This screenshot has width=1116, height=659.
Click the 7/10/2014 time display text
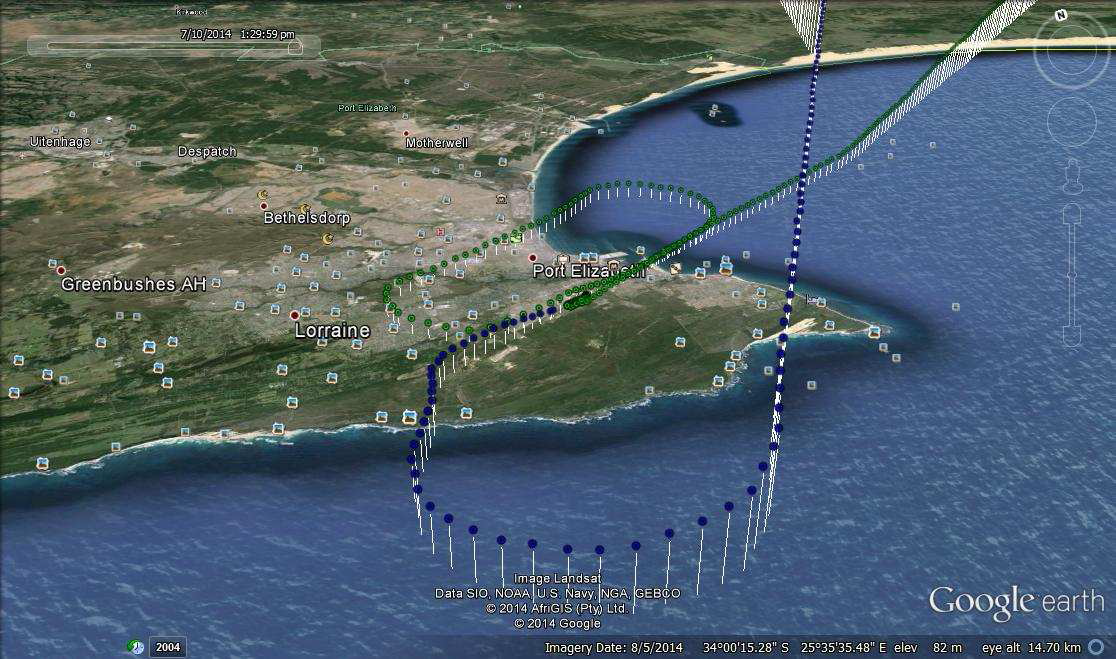pos(236,34)
